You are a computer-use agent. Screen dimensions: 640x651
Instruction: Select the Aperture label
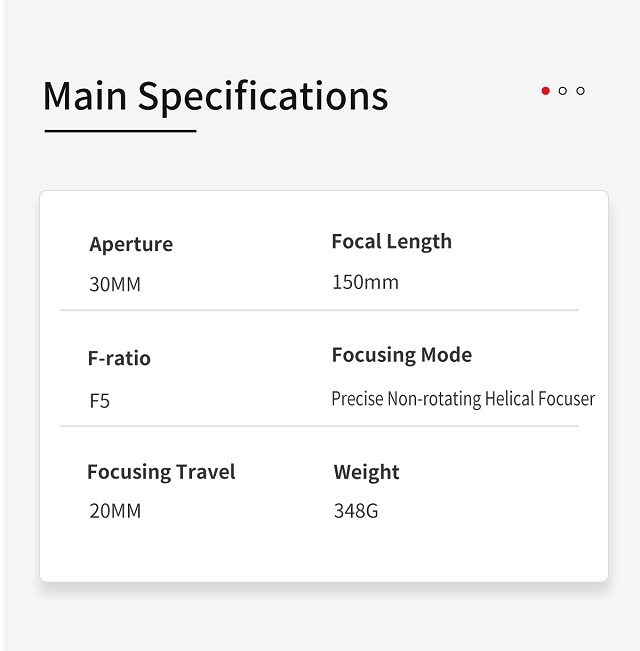(131, 245)
